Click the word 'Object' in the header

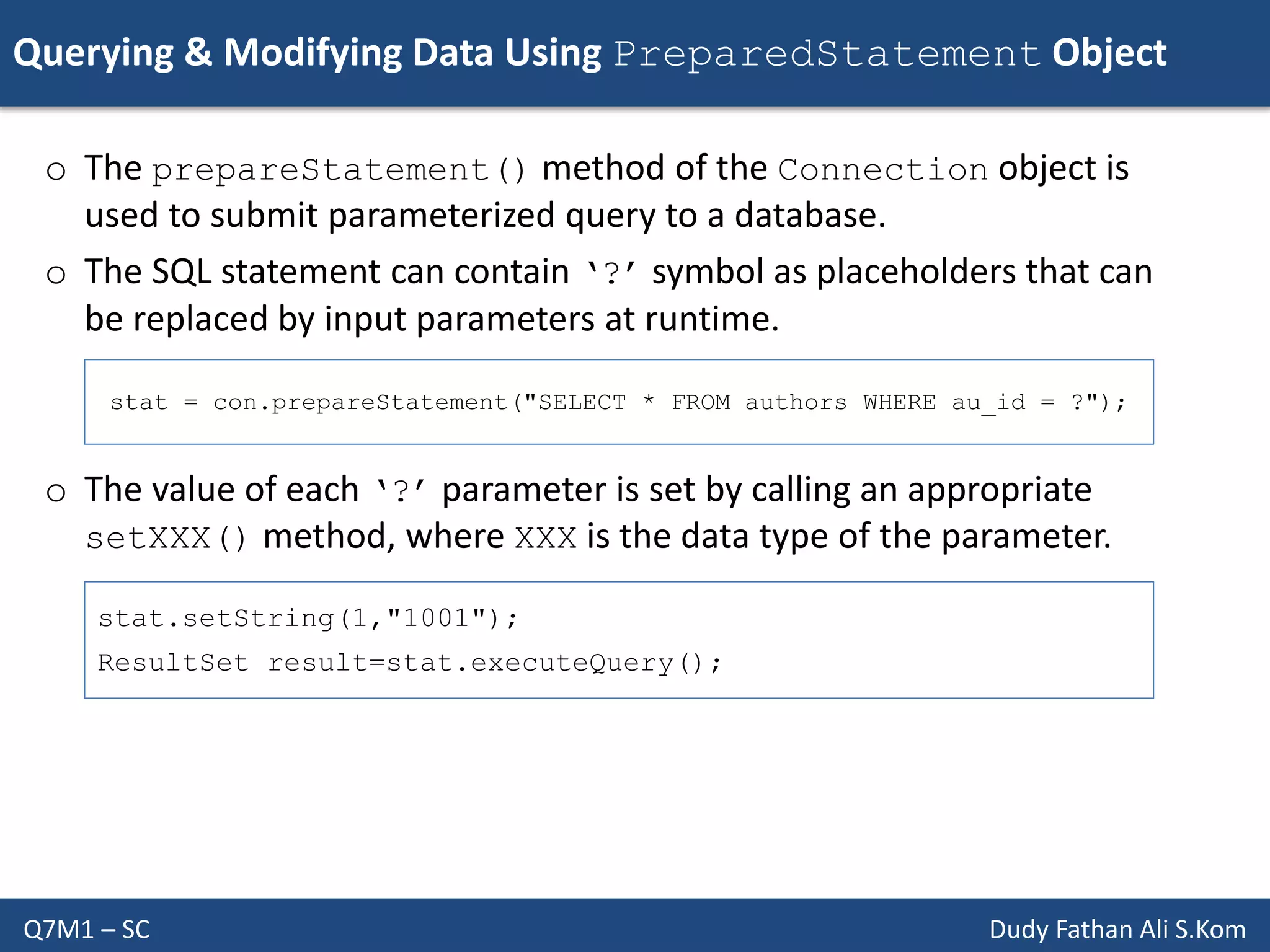coord(1109,54)
